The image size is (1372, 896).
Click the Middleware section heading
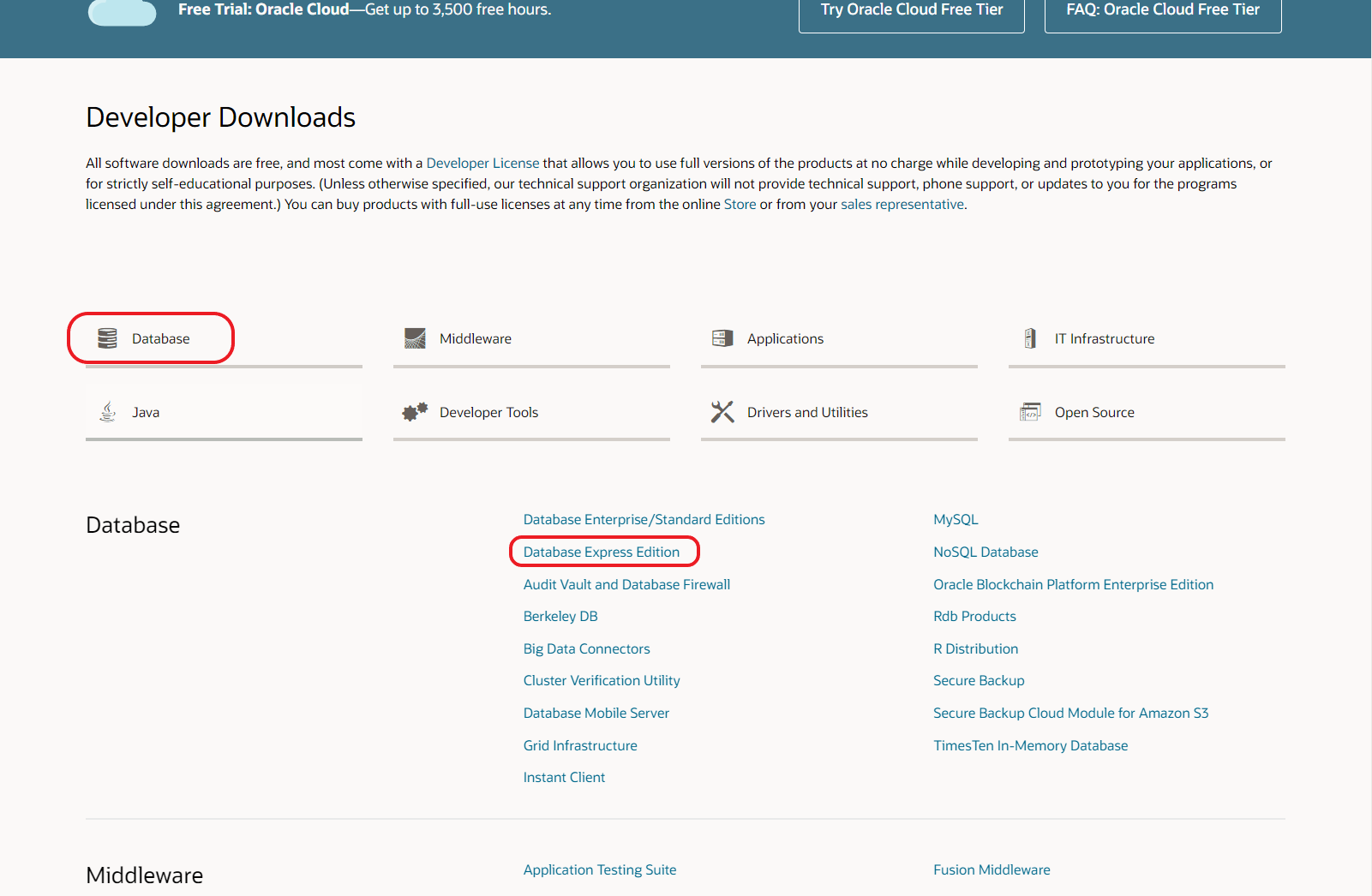pos(145,875)
